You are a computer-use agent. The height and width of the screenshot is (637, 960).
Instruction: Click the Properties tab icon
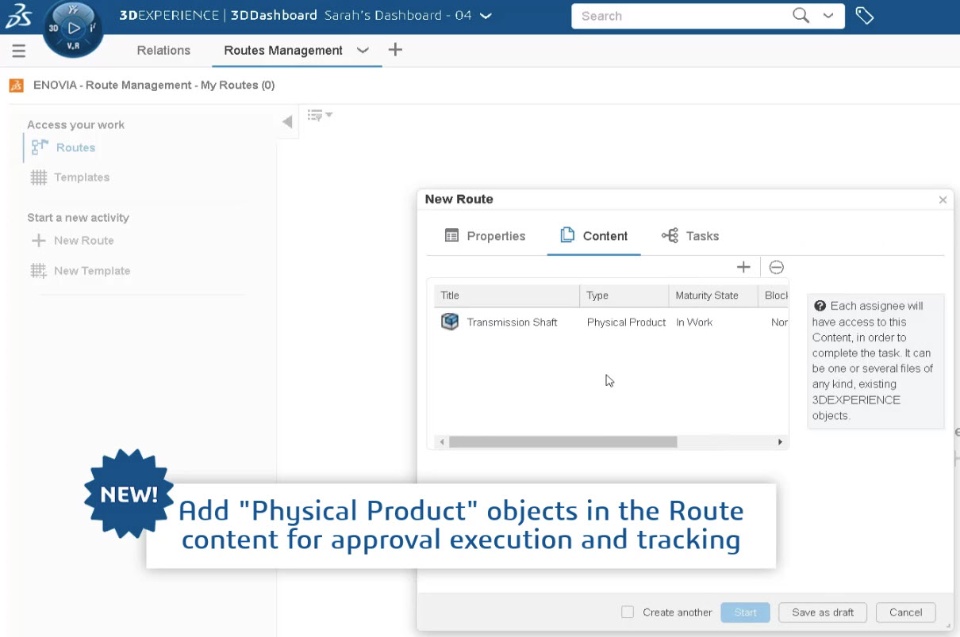point(451,236)
